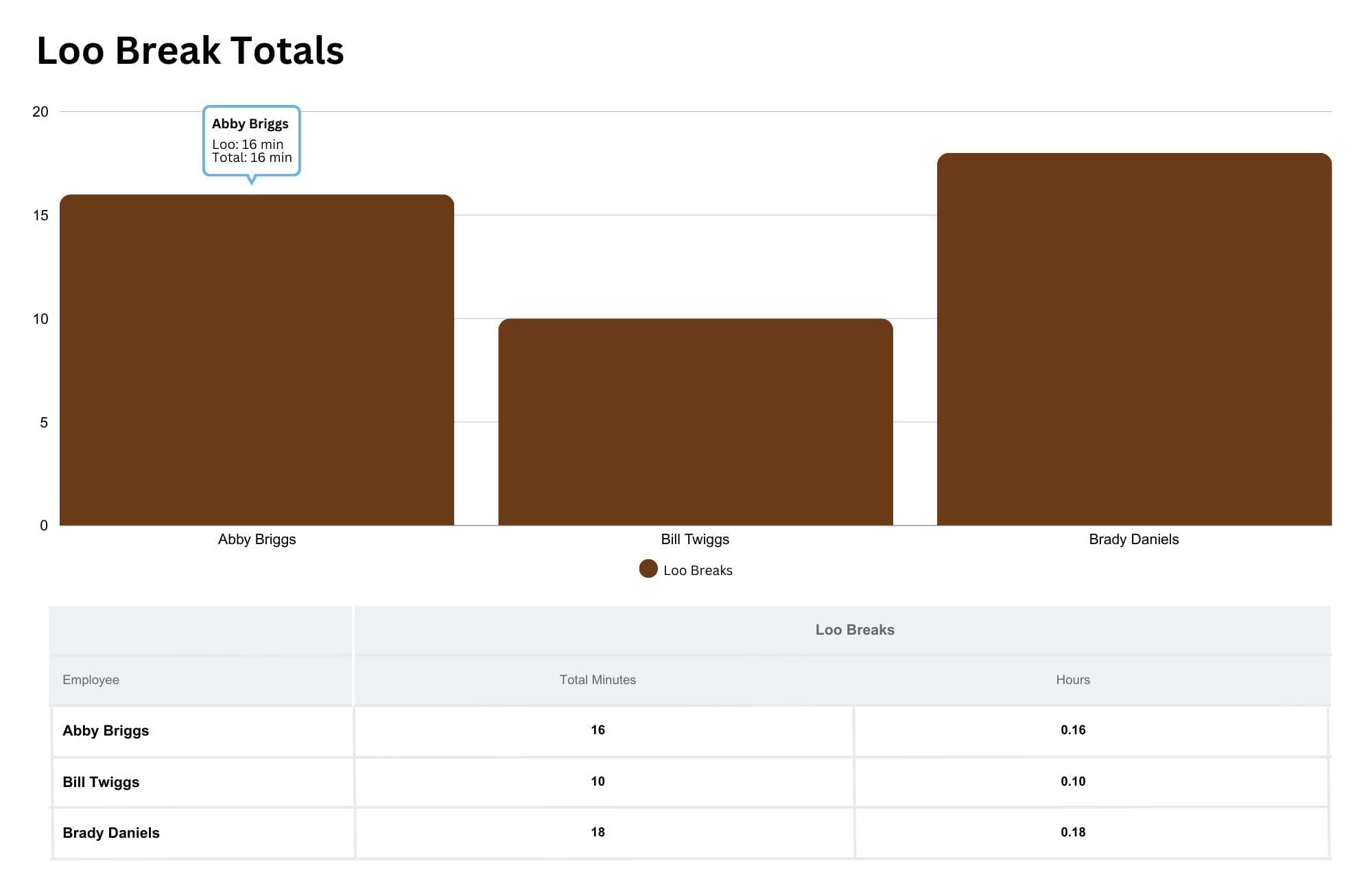
Task: Sort by the Hours column
Action: (x=1072, y=680)
